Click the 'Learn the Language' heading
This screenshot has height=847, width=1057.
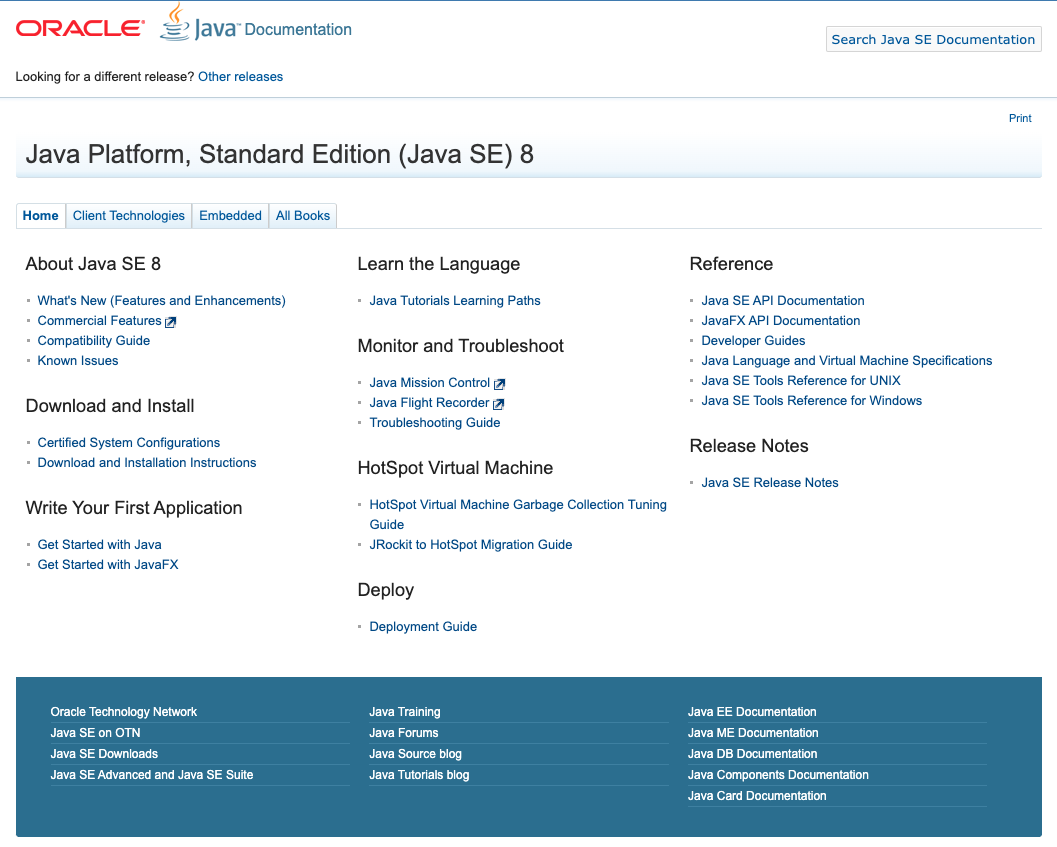point(439,264)
